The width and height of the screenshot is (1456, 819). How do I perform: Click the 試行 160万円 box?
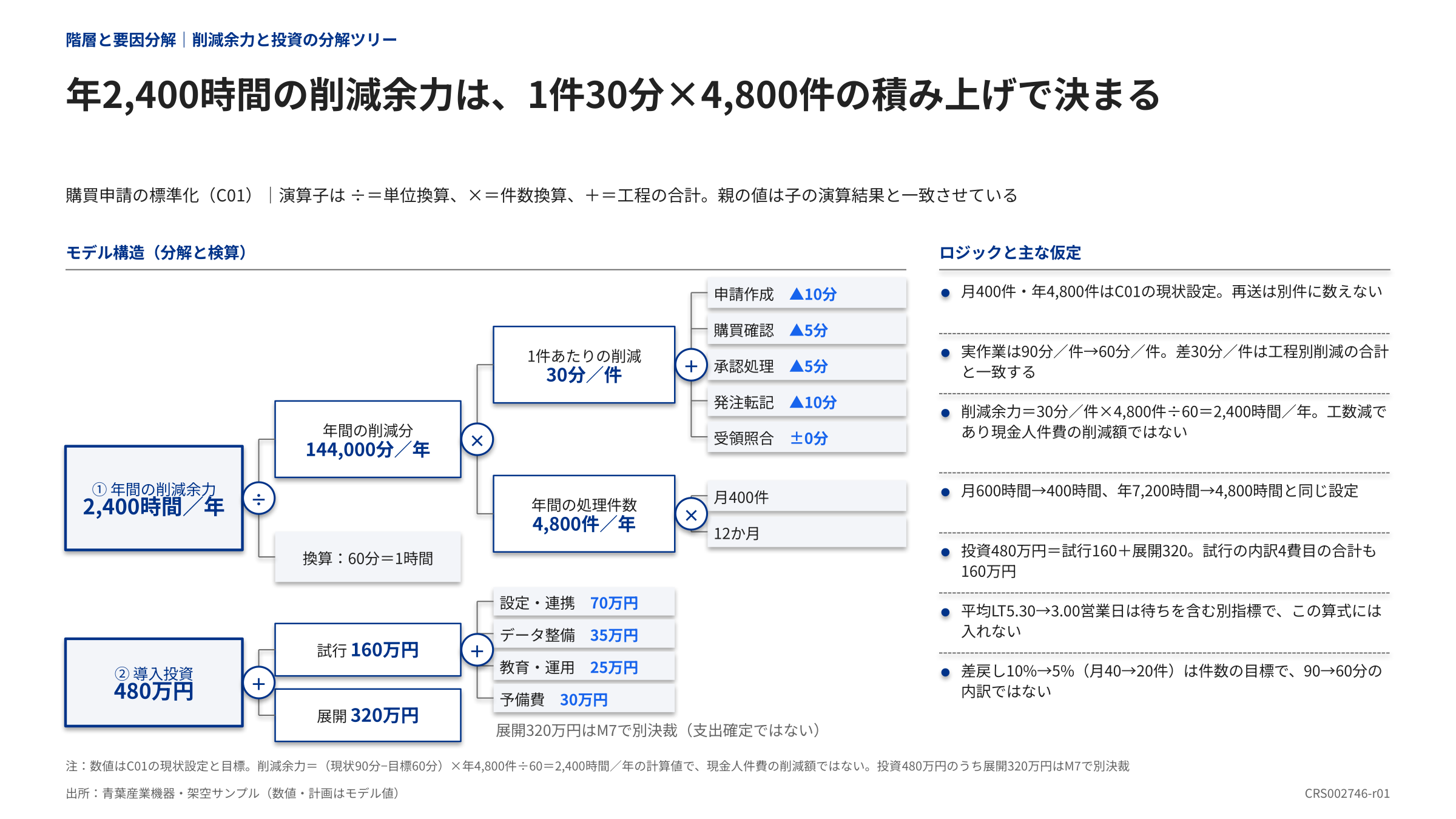point(368,650)
